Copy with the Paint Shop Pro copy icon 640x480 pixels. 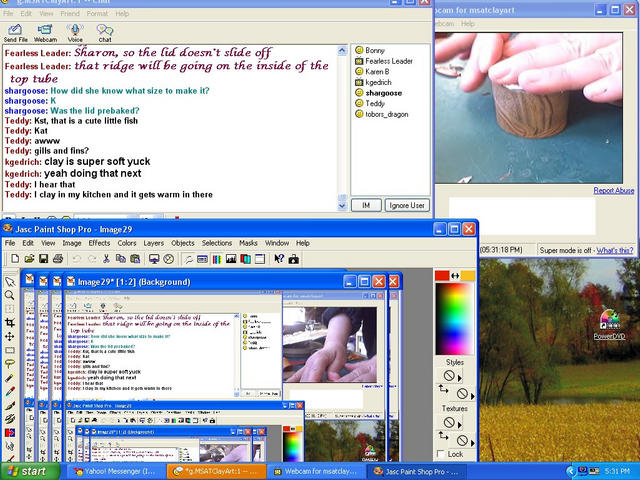[x=121, y=259]
